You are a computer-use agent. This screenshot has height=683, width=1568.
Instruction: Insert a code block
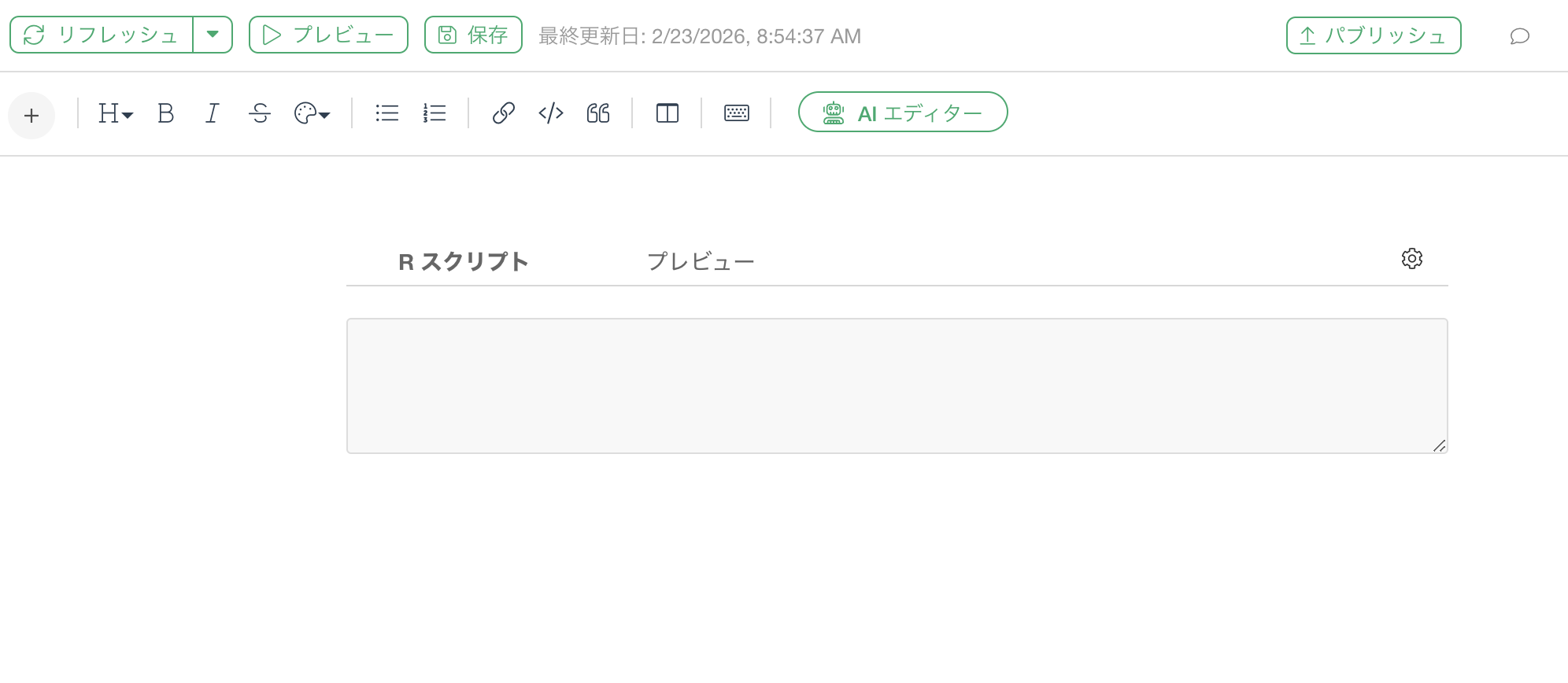click(x=551, y=113)
